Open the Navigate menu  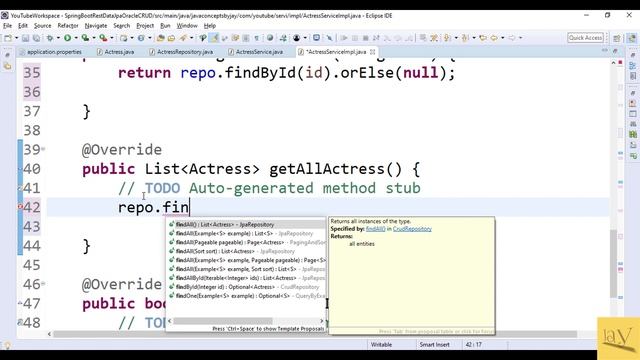[x=96, y=26]
